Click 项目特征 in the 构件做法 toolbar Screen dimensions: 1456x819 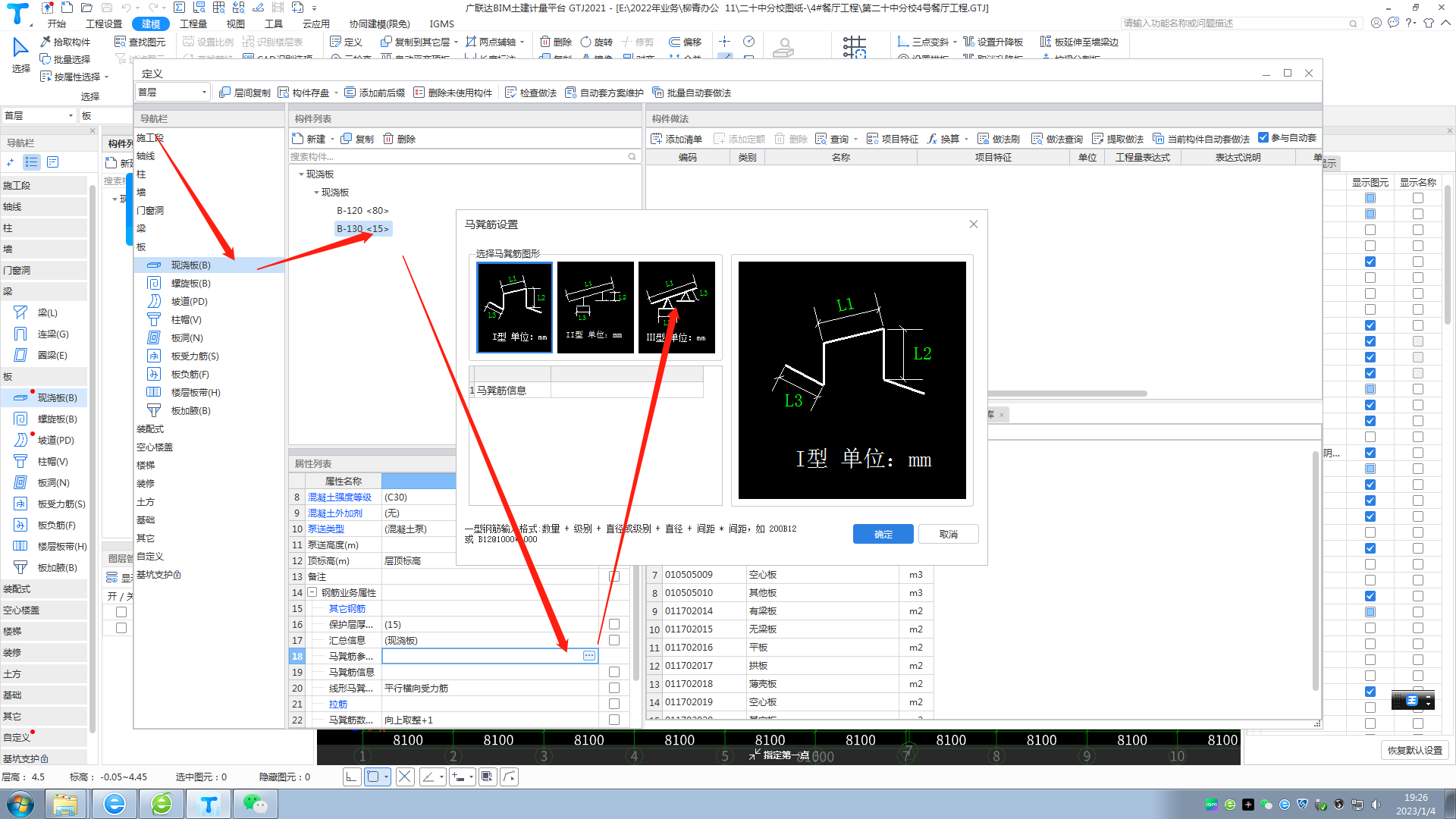coord(893,139)
